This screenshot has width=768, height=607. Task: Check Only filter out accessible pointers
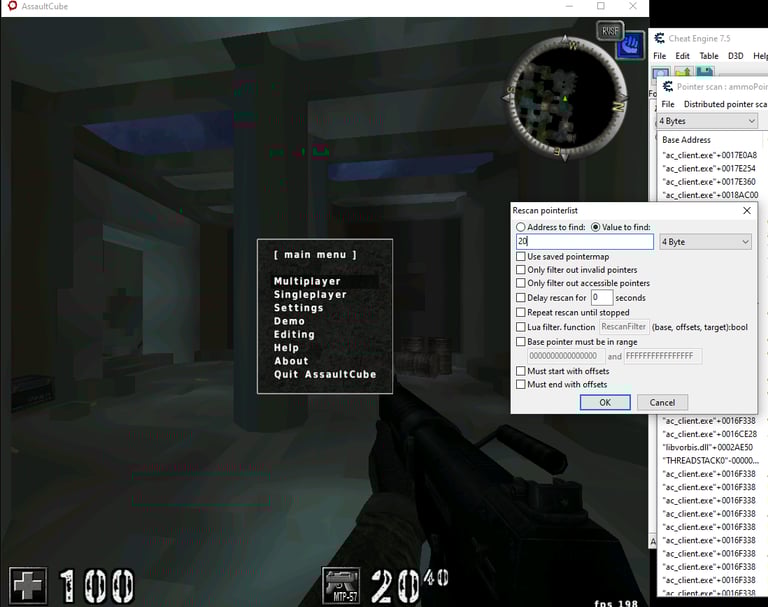point(521,283)
